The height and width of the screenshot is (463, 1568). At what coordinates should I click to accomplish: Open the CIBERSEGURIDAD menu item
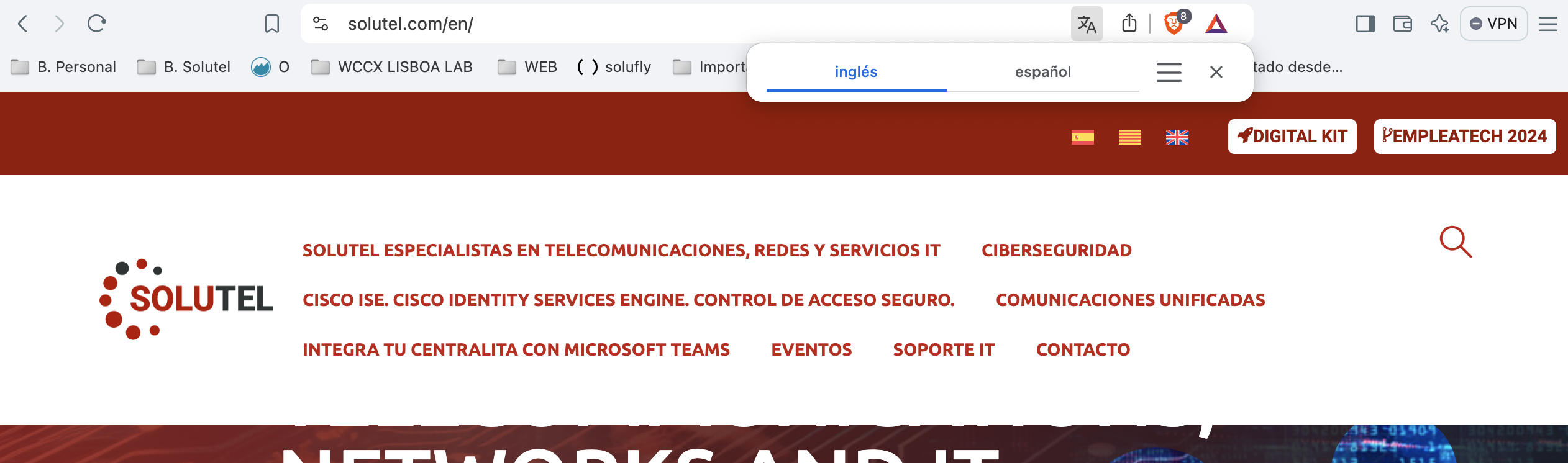[1057, 251]
